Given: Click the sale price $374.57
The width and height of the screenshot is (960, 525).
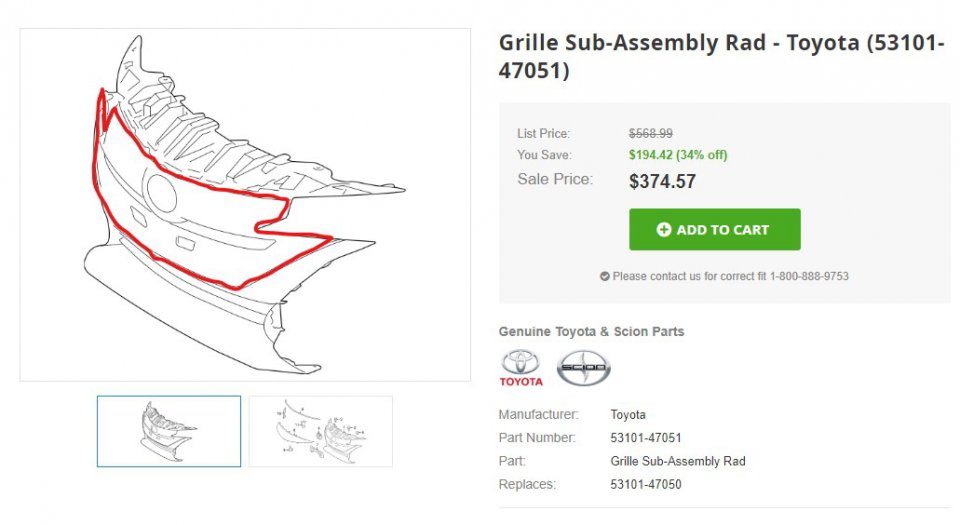Looking at the screenshot, I should click(x=662, y=182).
